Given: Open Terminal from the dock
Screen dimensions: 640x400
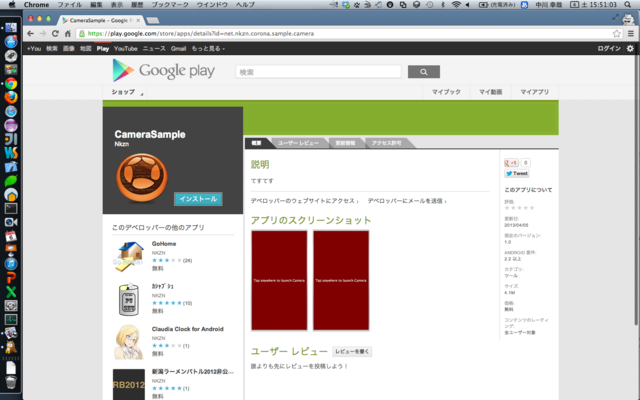Looking at the screenshot, I should click(11, 208).
